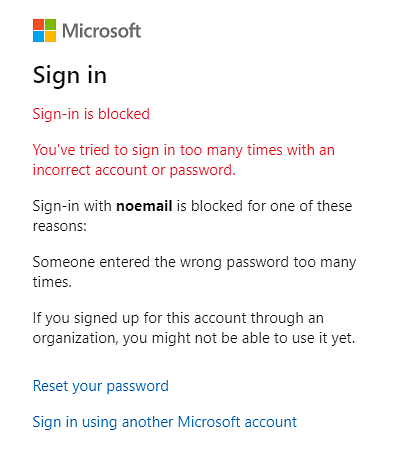Click the word 'times.' below the wrong-password line

pos(52,282)
